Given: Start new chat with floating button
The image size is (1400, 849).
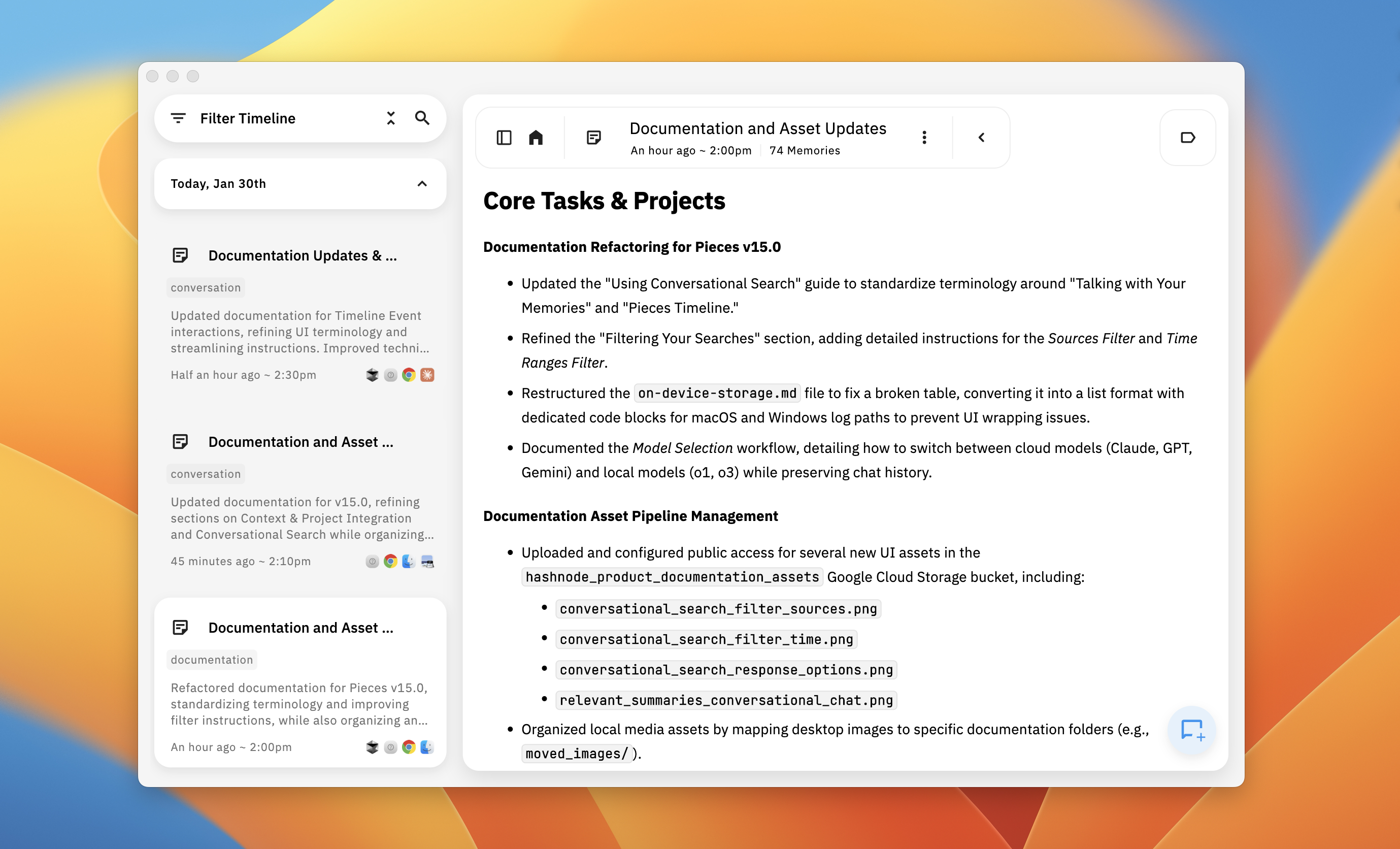Looking at the screenshot, I should pos(1191,730).
